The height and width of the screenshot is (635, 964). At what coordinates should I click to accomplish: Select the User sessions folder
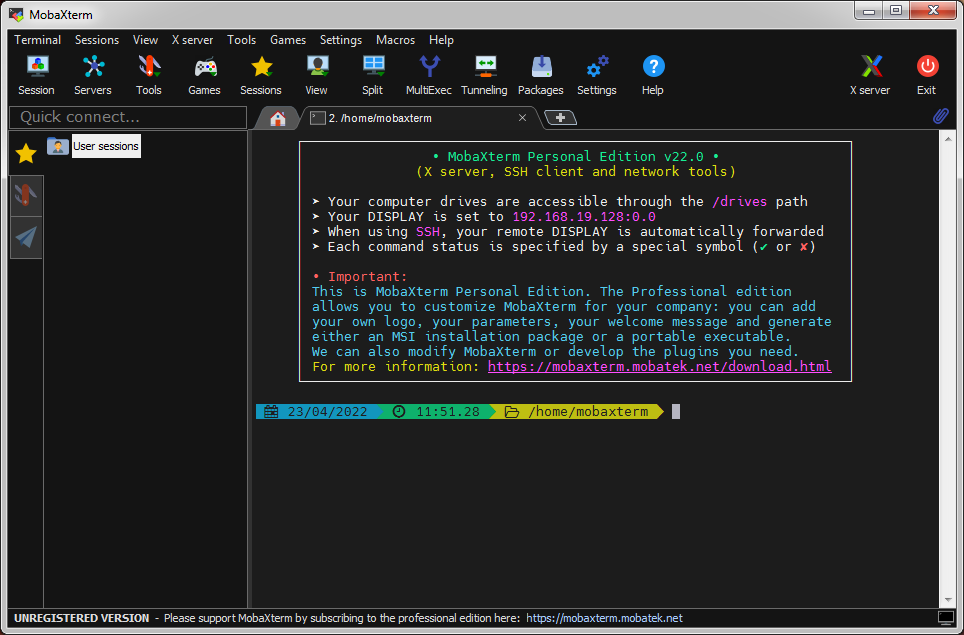(105, 146)
